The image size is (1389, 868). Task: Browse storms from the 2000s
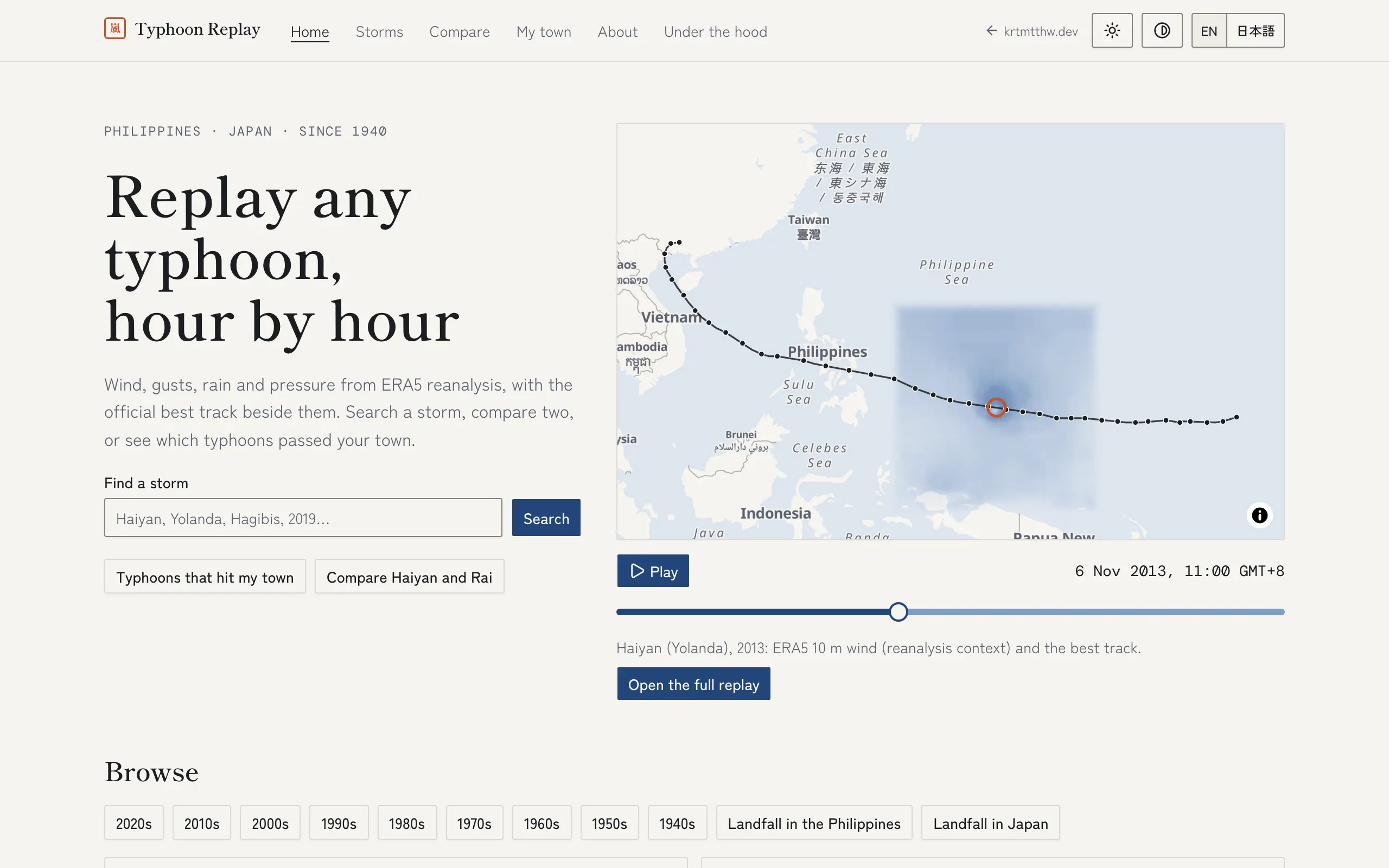pos(270,822)
